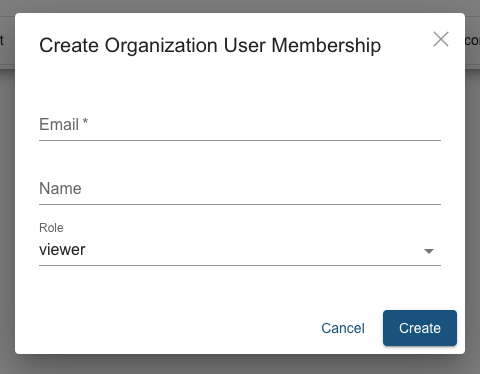Expand the Role combo box
The width and height of the screenshot is (480, 374).
[x=240, y=250]
